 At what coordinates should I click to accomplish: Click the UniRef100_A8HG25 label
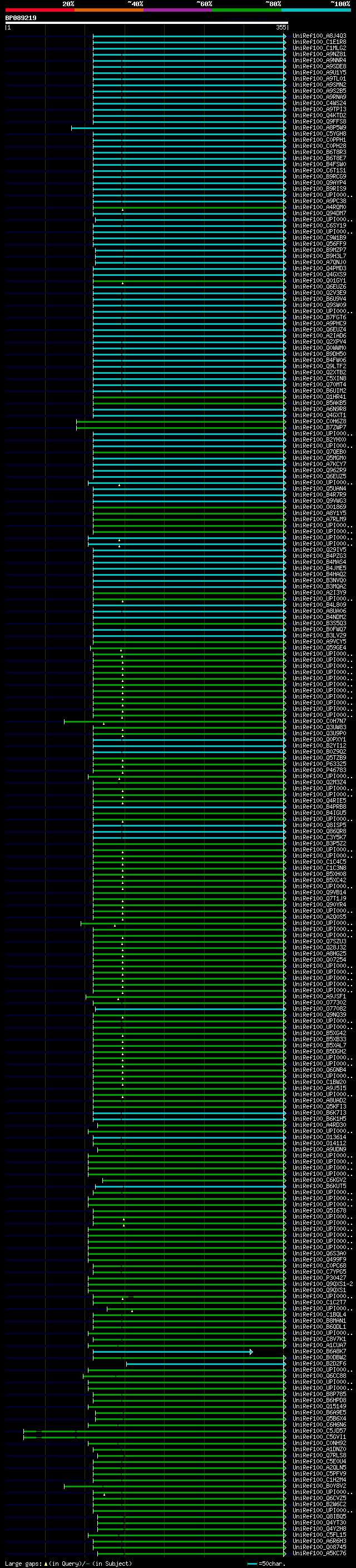coord(319,954)
